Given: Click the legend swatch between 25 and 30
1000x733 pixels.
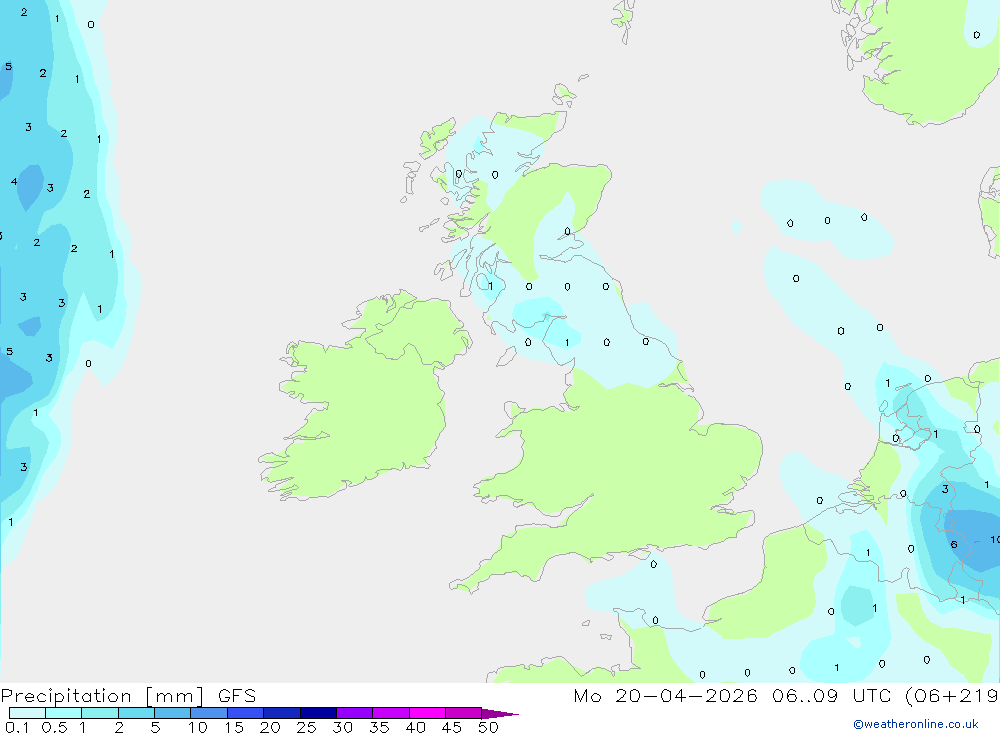Looking at the screenshot, I should pyautogui.click(x=318, y=713).
